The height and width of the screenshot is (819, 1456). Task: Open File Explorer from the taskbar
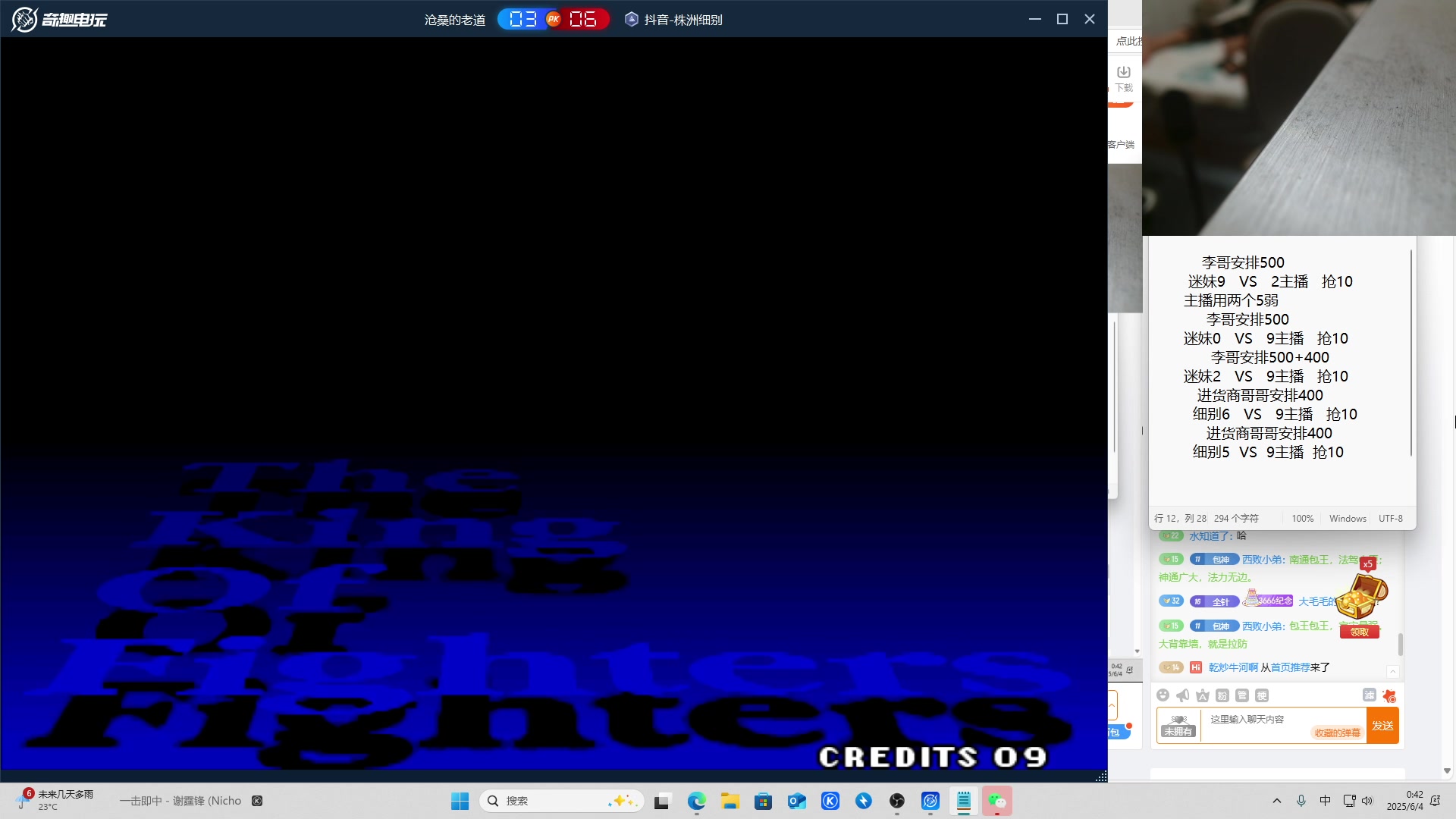[x=730, y=801]
